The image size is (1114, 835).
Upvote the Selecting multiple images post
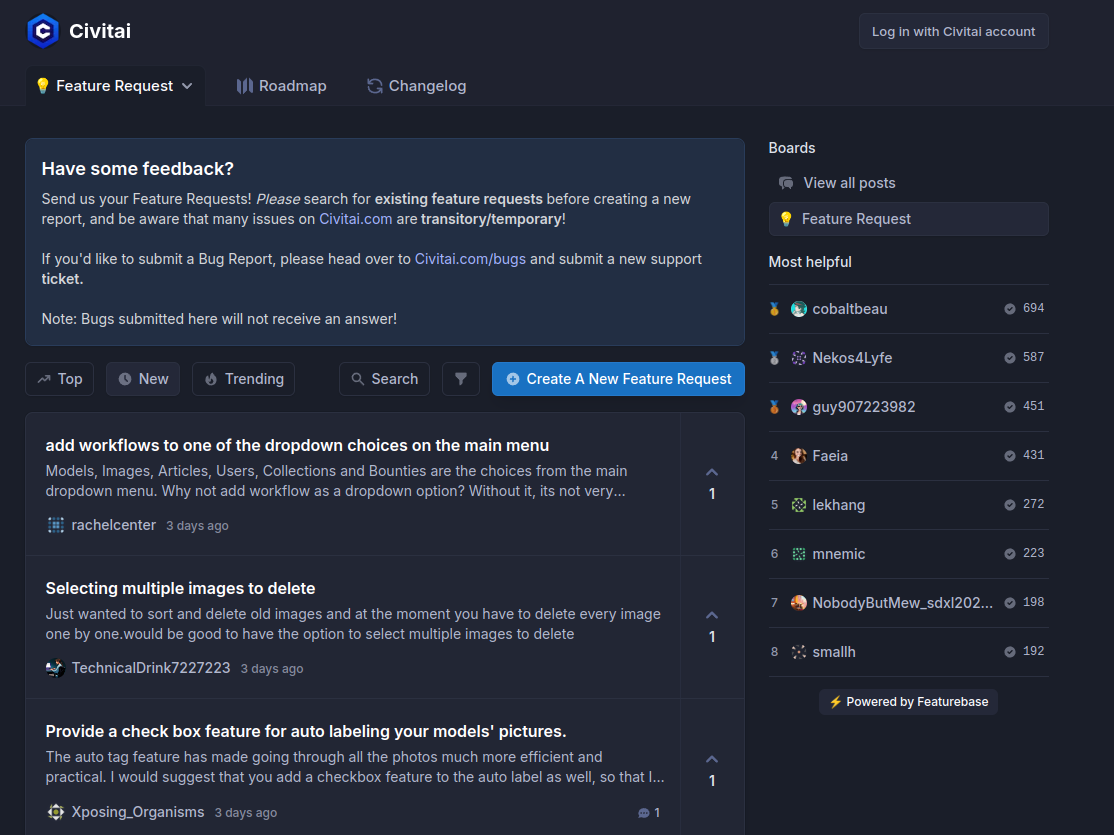(712, 626)
